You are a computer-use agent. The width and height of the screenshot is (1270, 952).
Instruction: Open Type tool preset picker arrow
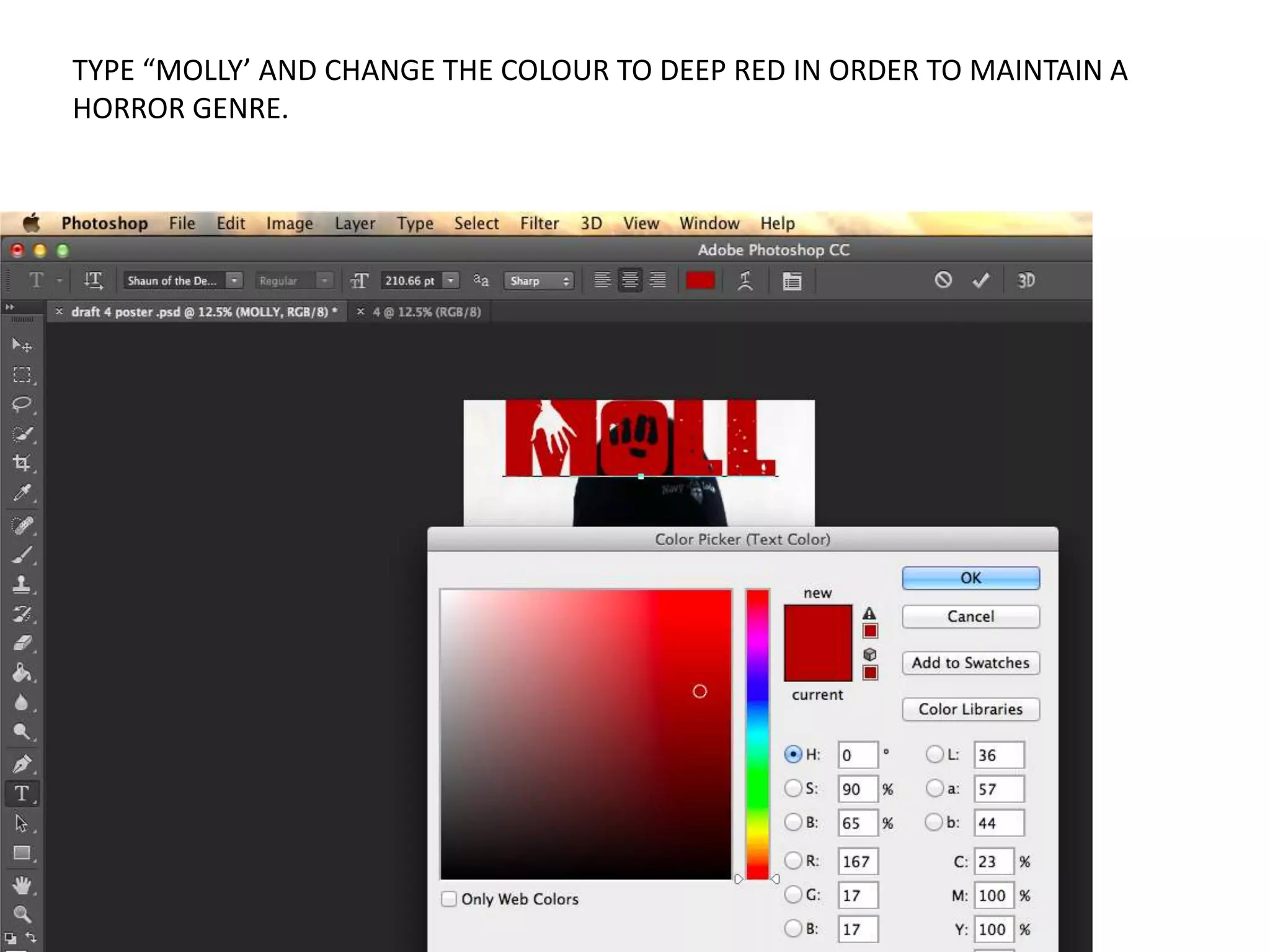point(60,281)
